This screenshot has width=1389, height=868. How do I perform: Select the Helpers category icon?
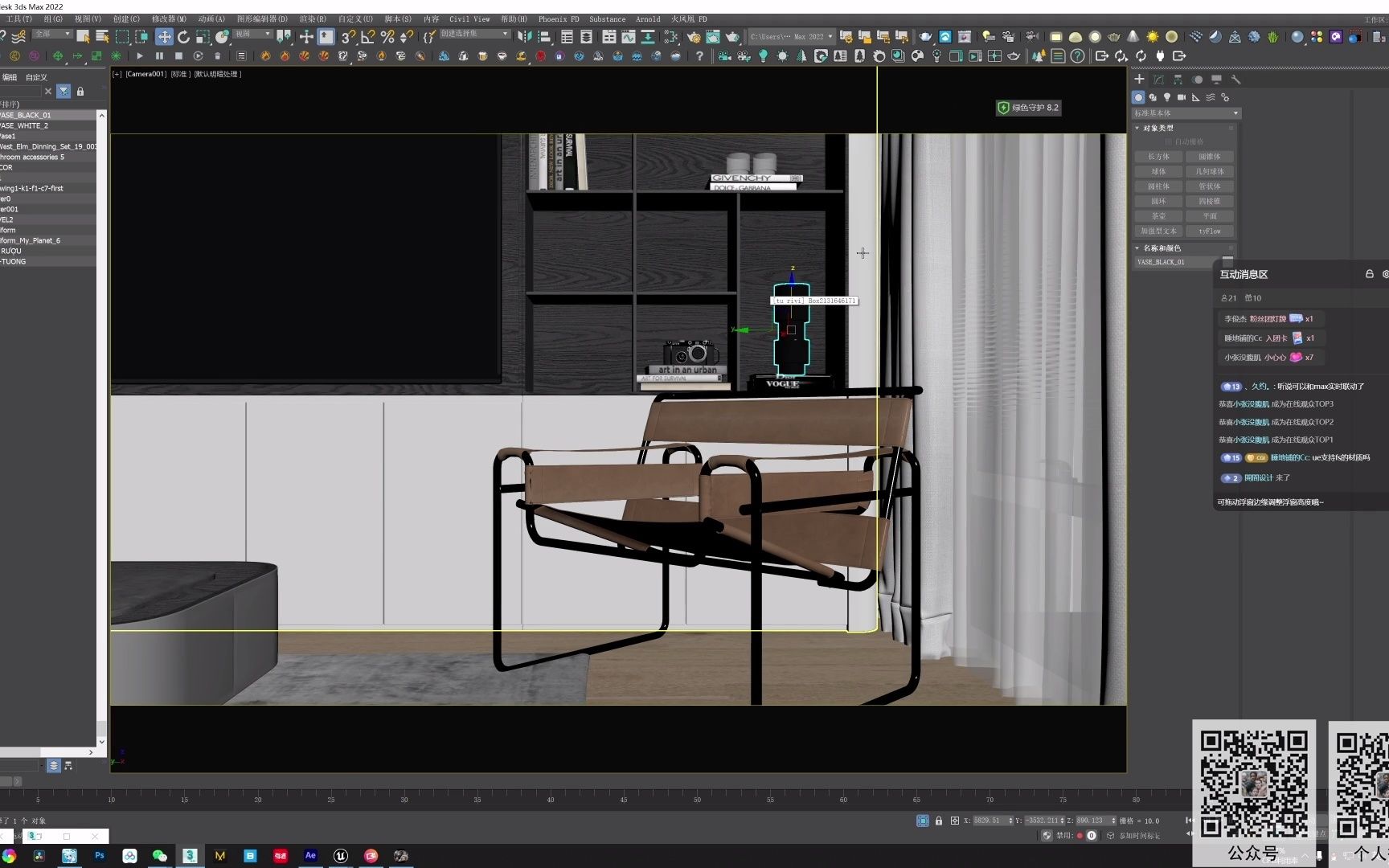tap(1196, 97)
